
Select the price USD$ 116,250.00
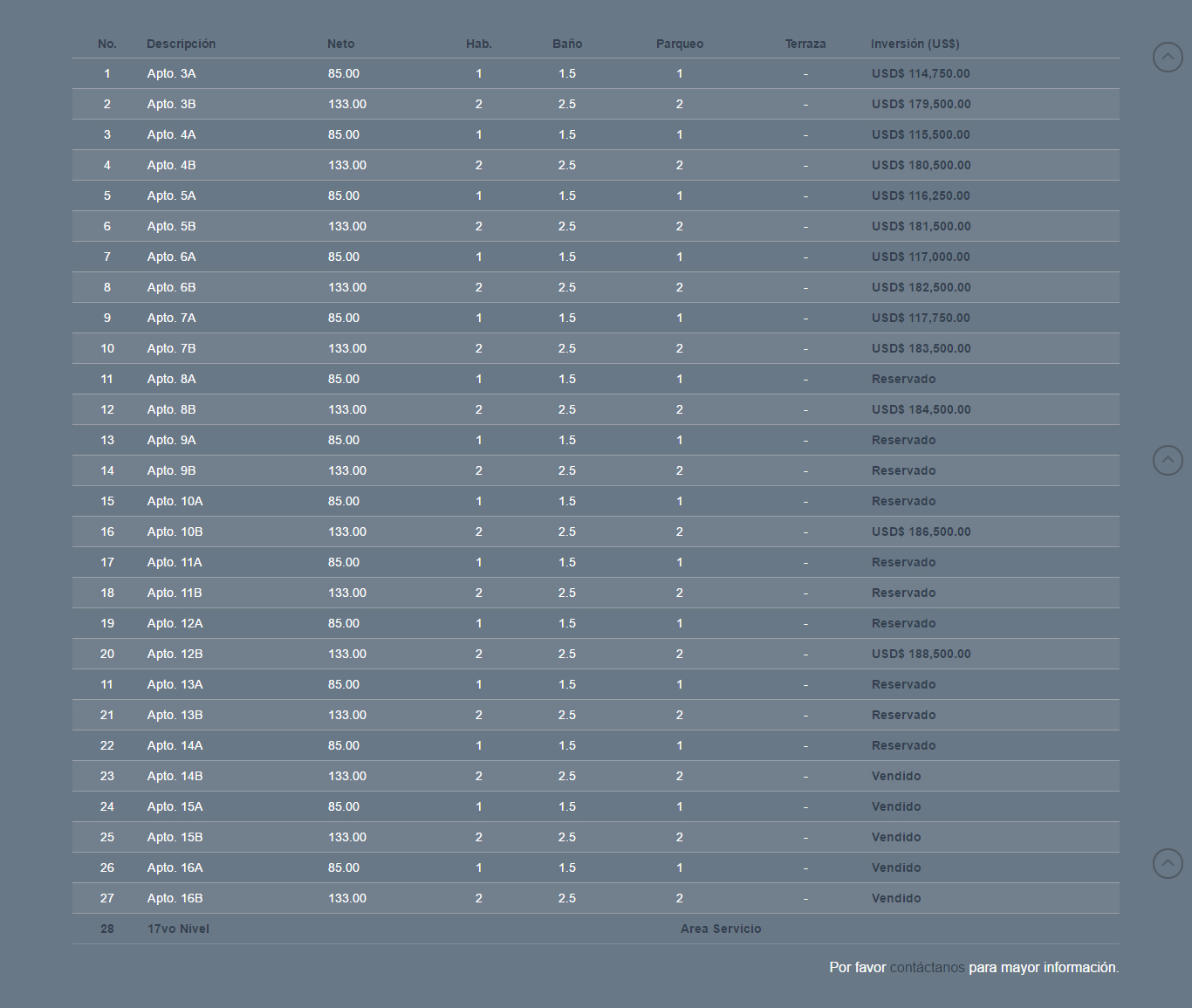tap(921, 196)
